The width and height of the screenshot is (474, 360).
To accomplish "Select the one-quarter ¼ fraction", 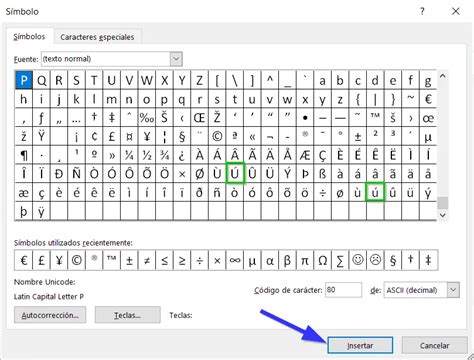I will click(129, 155).
